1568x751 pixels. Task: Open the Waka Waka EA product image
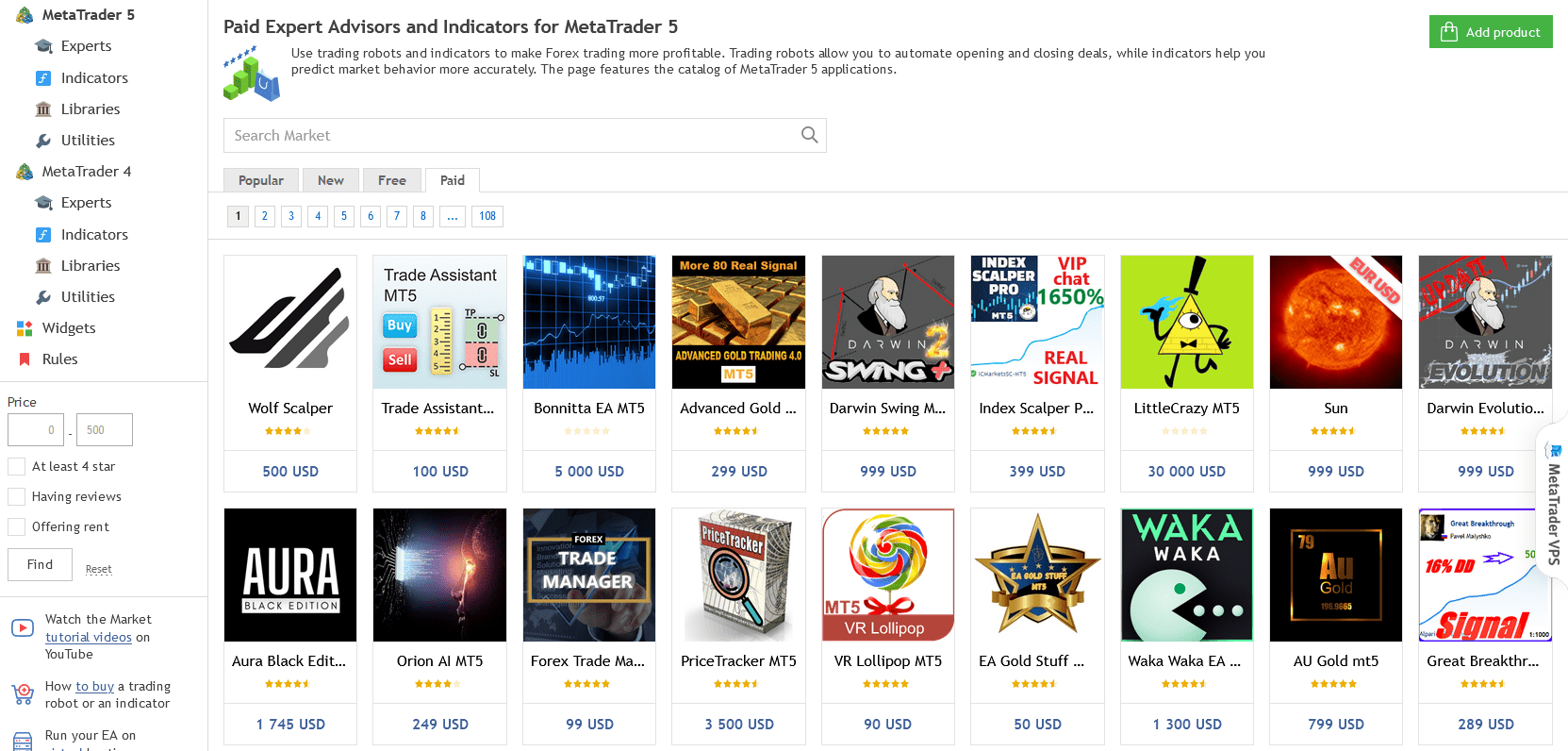point(1187,575)
